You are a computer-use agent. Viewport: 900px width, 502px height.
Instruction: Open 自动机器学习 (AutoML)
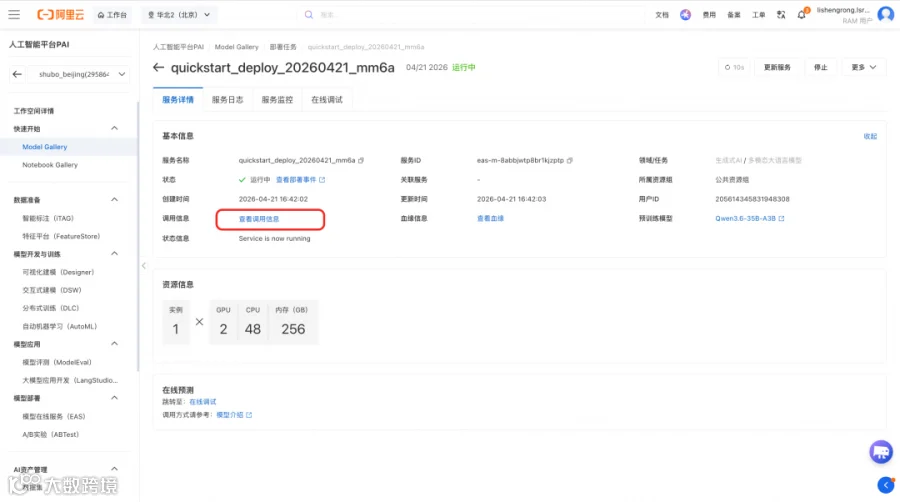point(60,326)
